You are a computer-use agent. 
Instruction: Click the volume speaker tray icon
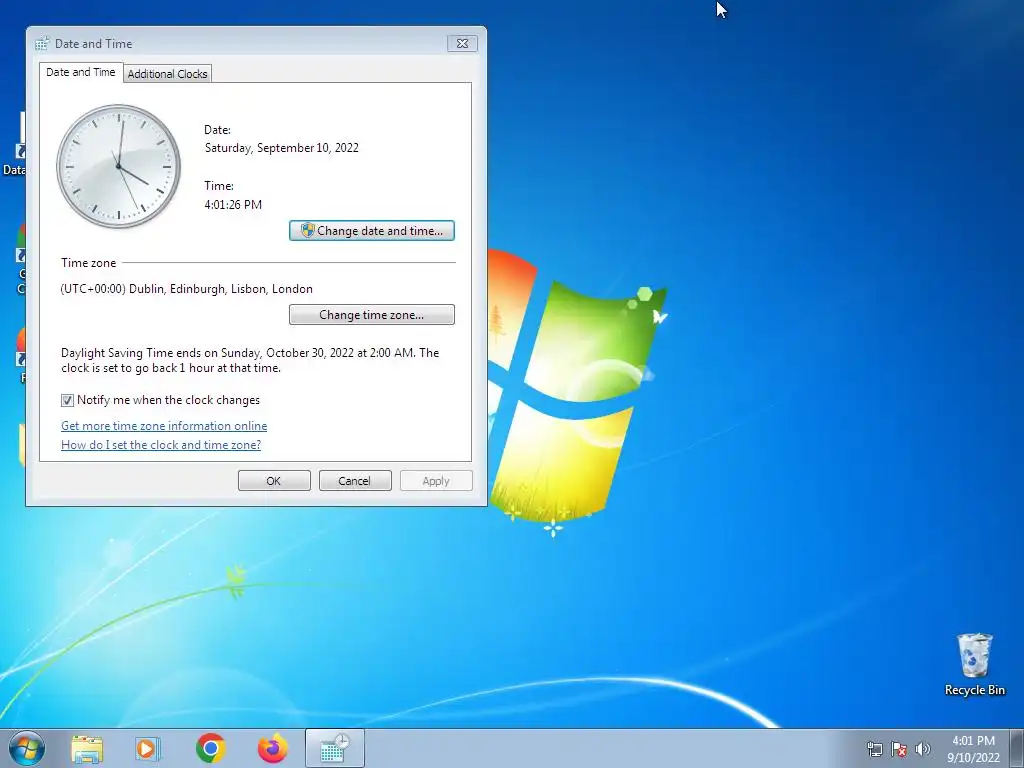pos(923,749)
